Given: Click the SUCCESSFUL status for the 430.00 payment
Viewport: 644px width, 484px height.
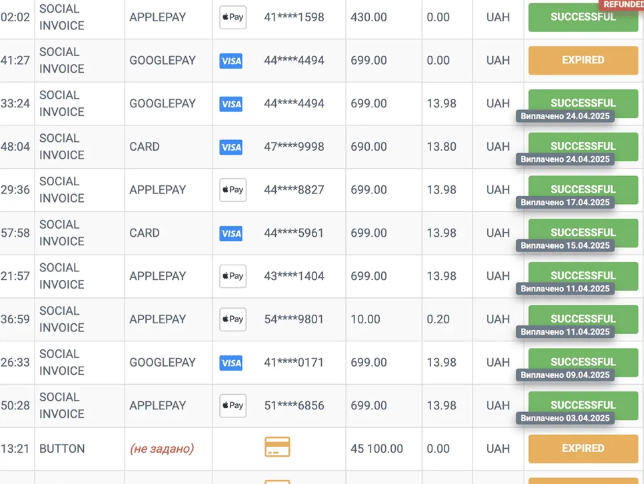Looking at the screenshot, I should click(582, 17).
